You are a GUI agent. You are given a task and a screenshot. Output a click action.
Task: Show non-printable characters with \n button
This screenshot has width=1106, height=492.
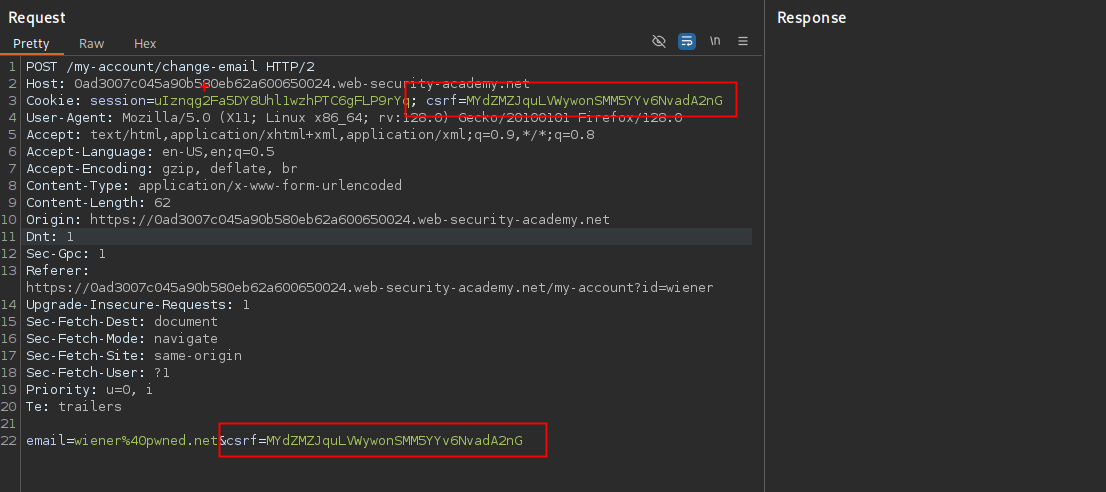click(715, 41)
